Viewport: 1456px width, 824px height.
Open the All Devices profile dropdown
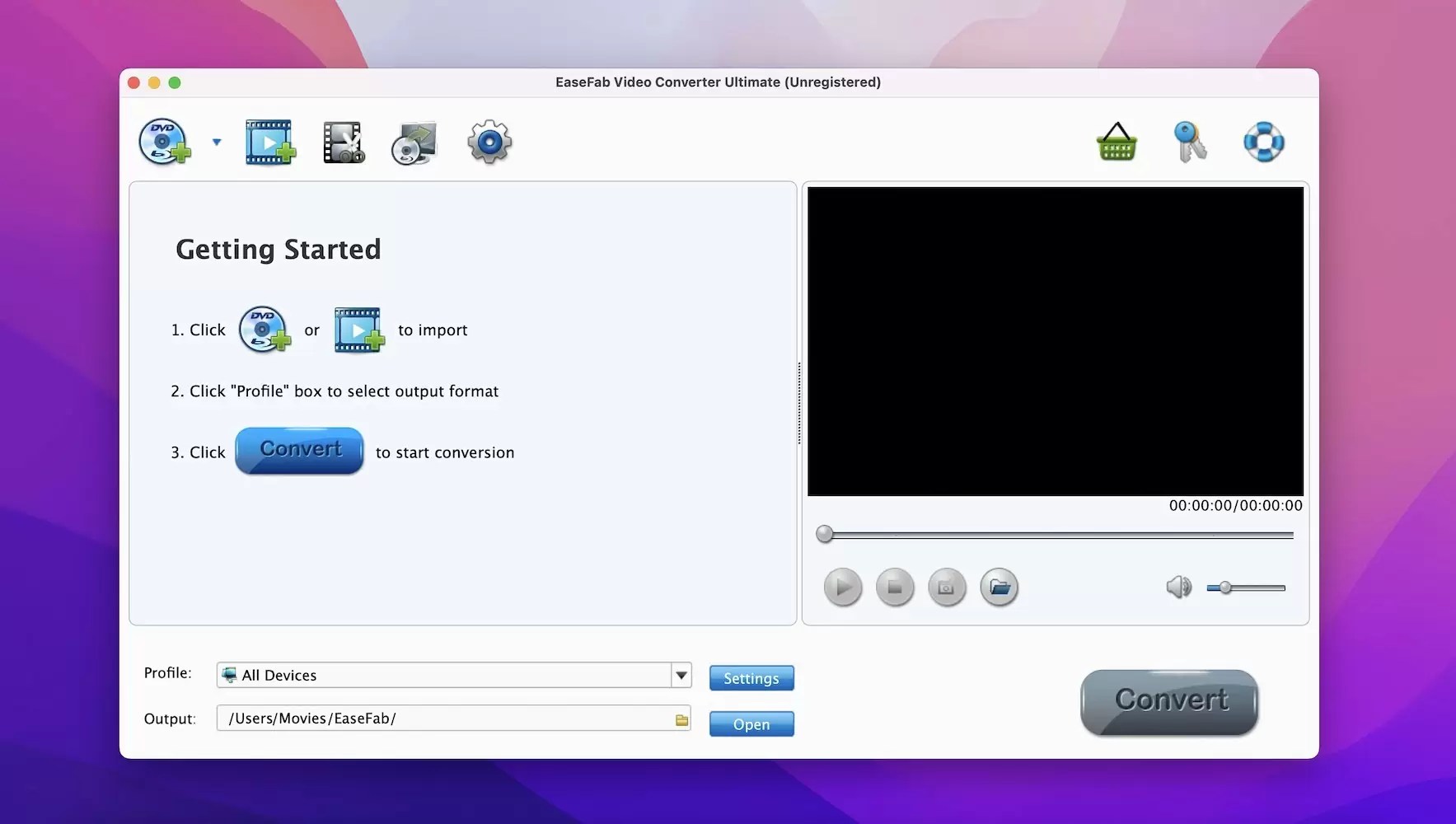coord(680,675)
